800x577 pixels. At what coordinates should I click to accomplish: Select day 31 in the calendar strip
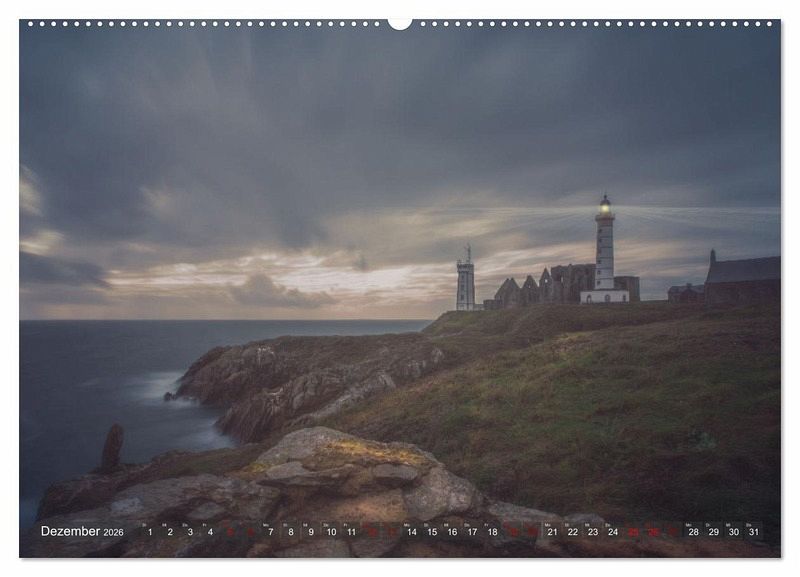click(x=753, y=532)
